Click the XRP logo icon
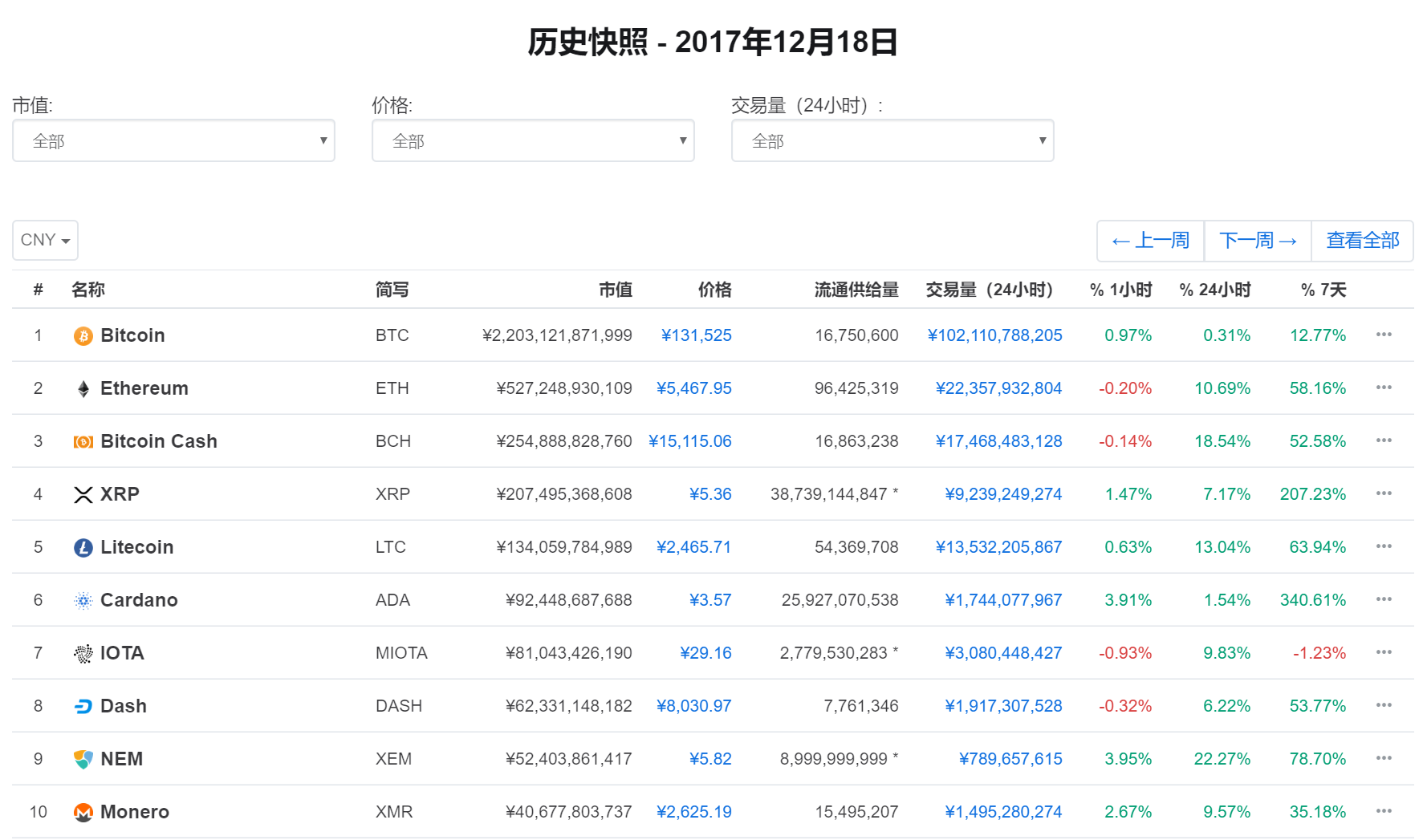This screenshot has height=840, width=1423. pyautogui.click(x=83, y=494)
